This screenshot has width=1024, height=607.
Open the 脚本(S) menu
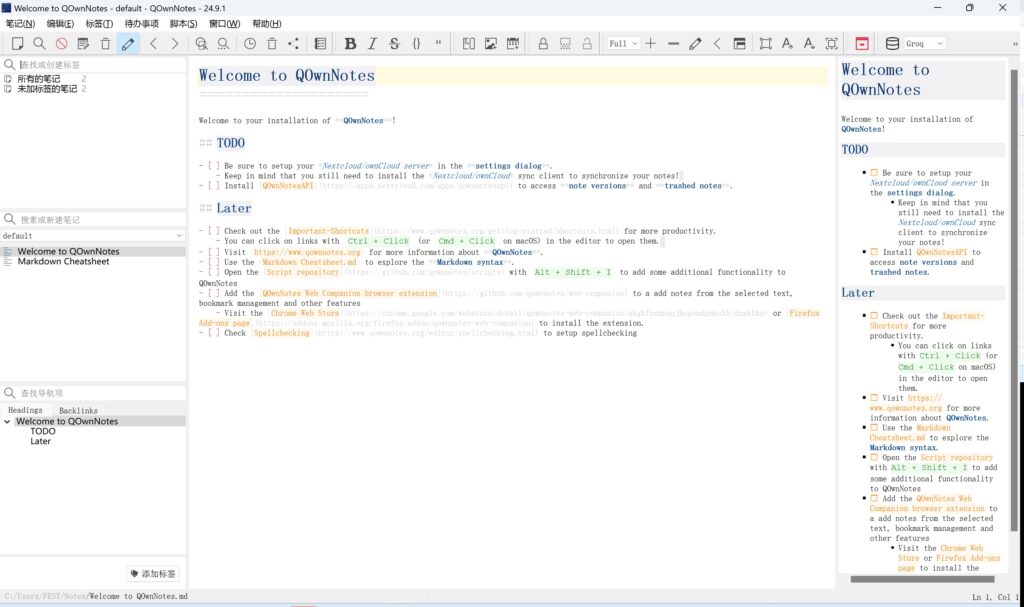183,24
